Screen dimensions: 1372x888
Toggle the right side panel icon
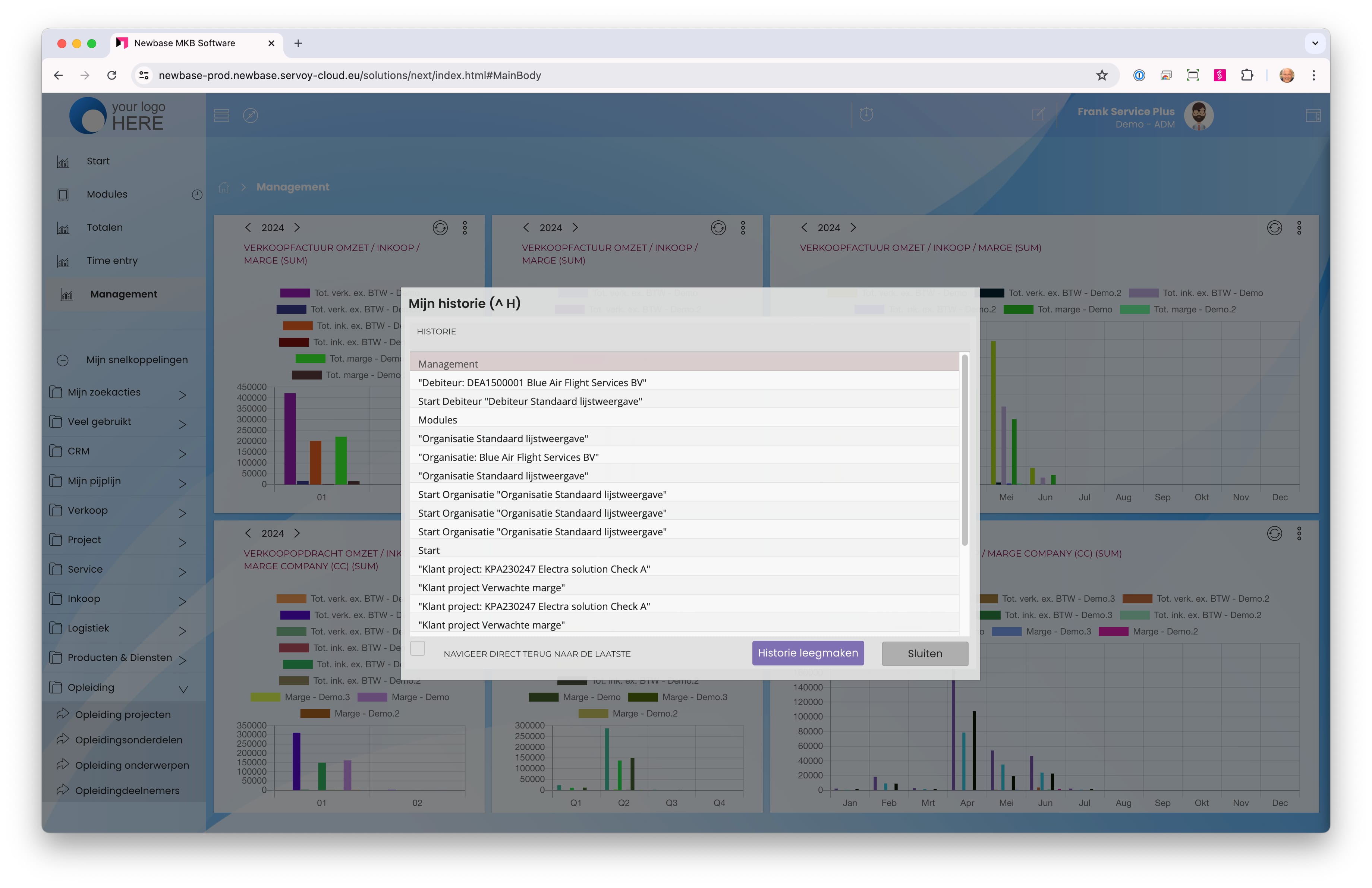coord(1313,116)
